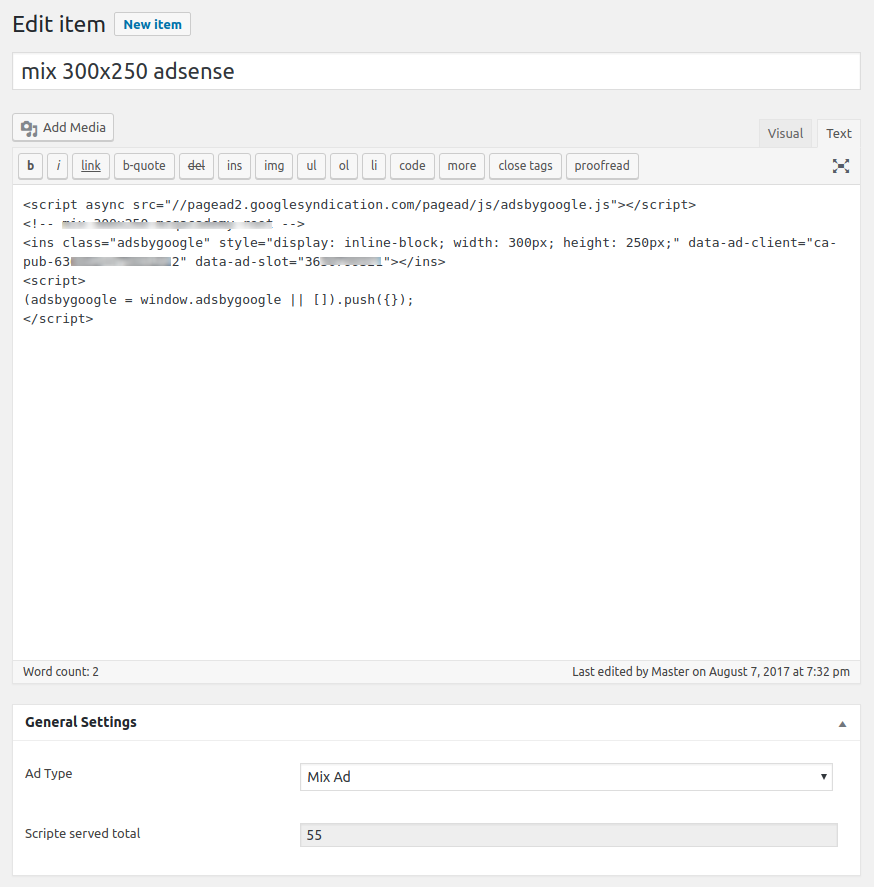Viewport: 874px width, 887px height.
Task: Apply italic with the i quicktag
Action: [x=58, y=166]
